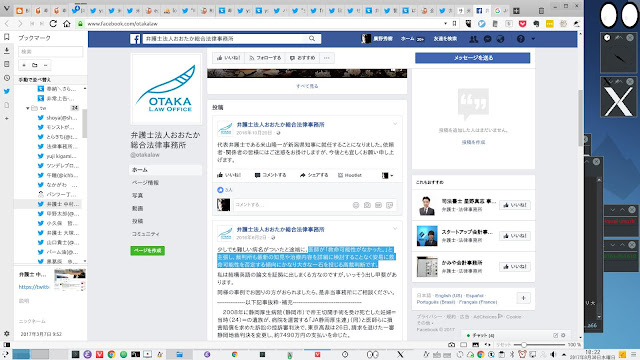Image resolution: width=640 pixels, height=360 pixels.
Task: Open the page more options ellipsis menu
Action: (327, 58)
